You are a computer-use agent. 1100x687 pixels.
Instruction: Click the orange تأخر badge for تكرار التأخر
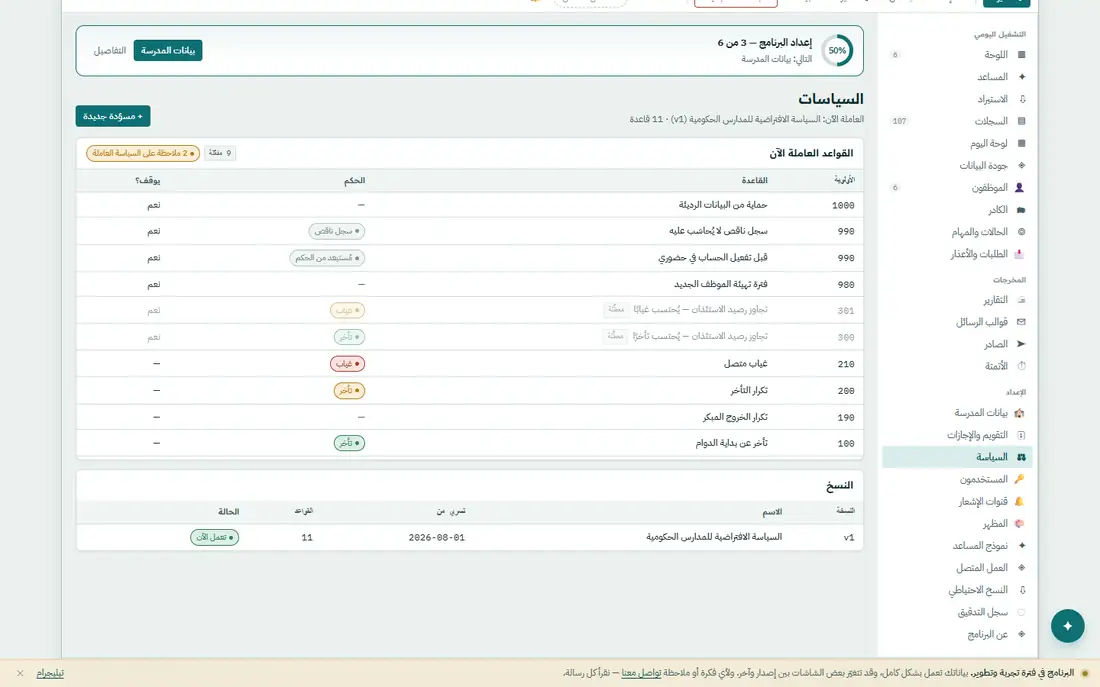(349, 390)
